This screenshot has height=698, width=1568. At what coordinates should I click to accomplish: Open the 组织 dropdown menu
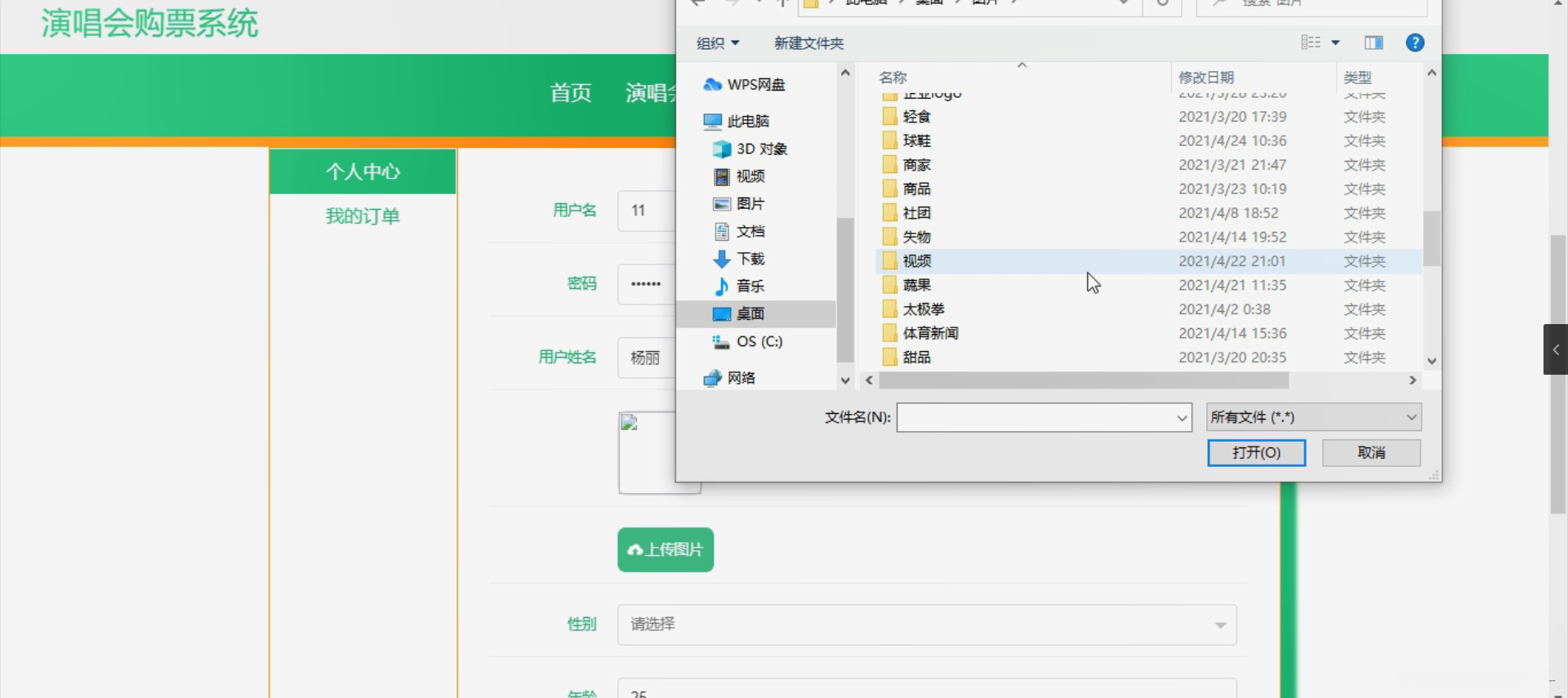point(718,43)
